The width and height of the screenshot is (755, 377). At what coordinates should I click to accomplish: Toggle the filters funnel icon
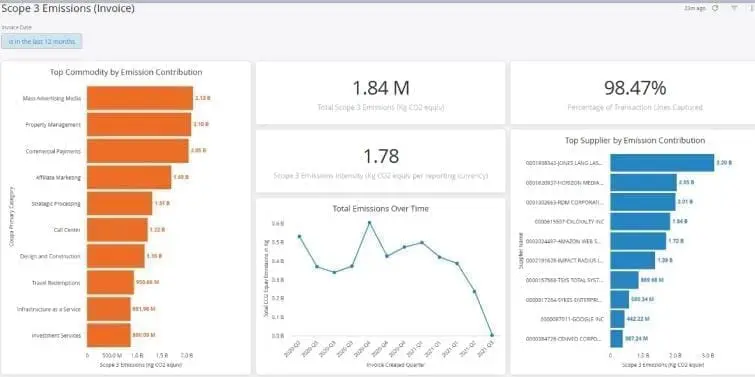point(734,8)
